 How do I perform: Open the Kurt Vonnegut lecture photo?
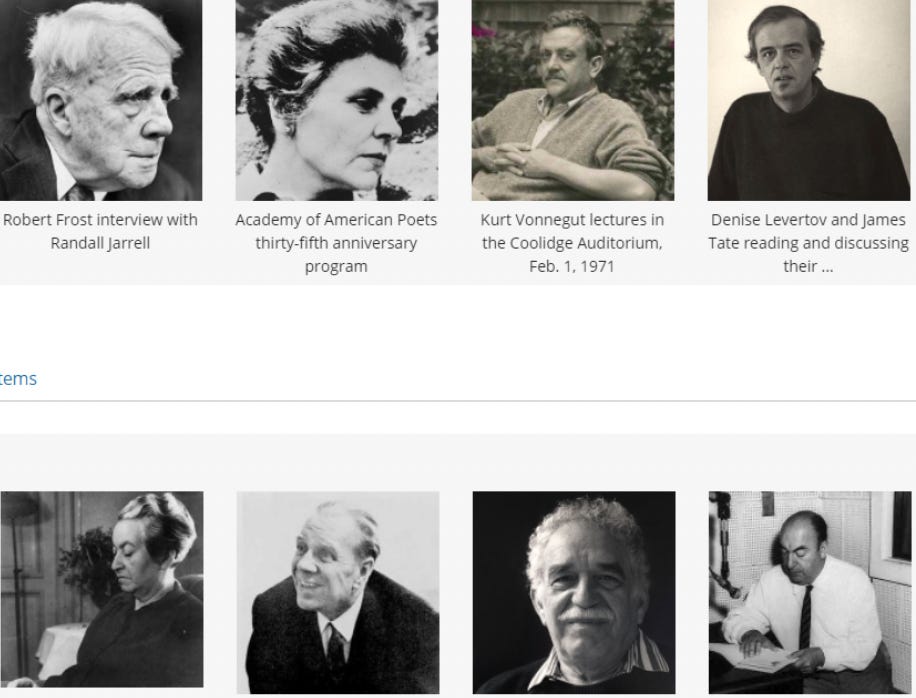(x=572, y=100)
